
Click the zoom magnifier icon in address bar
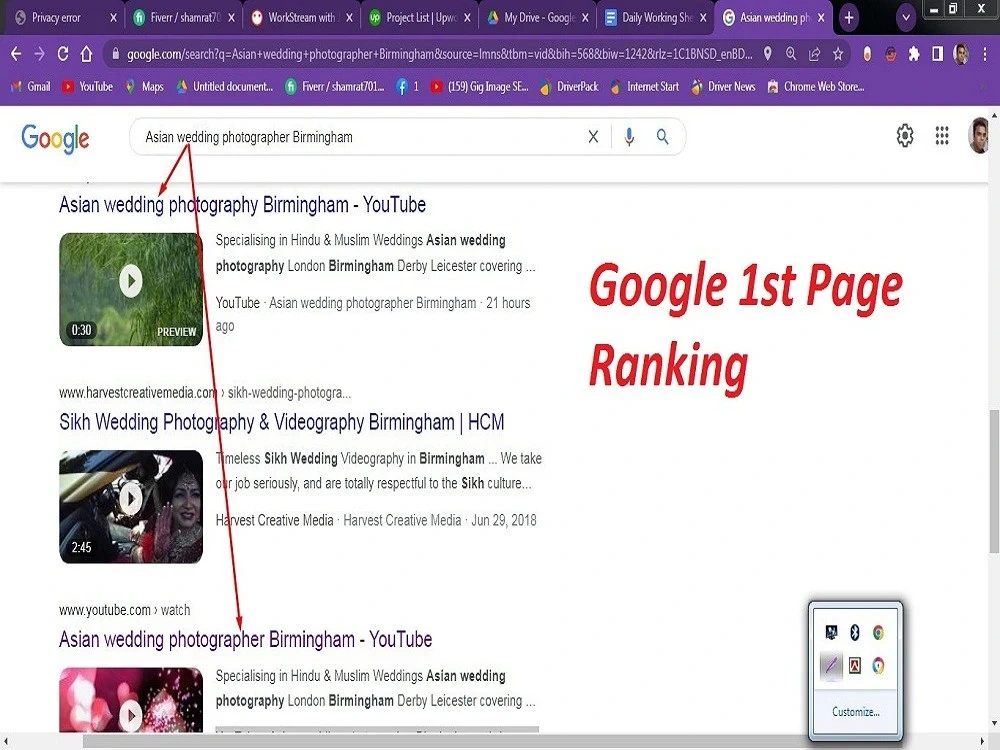point(791,54)
